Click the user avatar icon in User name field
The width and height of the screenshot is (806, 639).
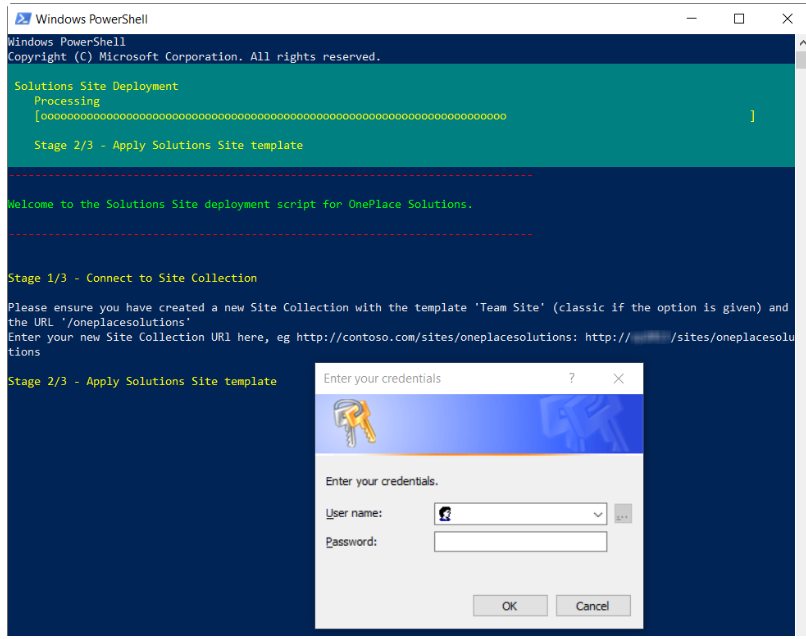(445, 514)
